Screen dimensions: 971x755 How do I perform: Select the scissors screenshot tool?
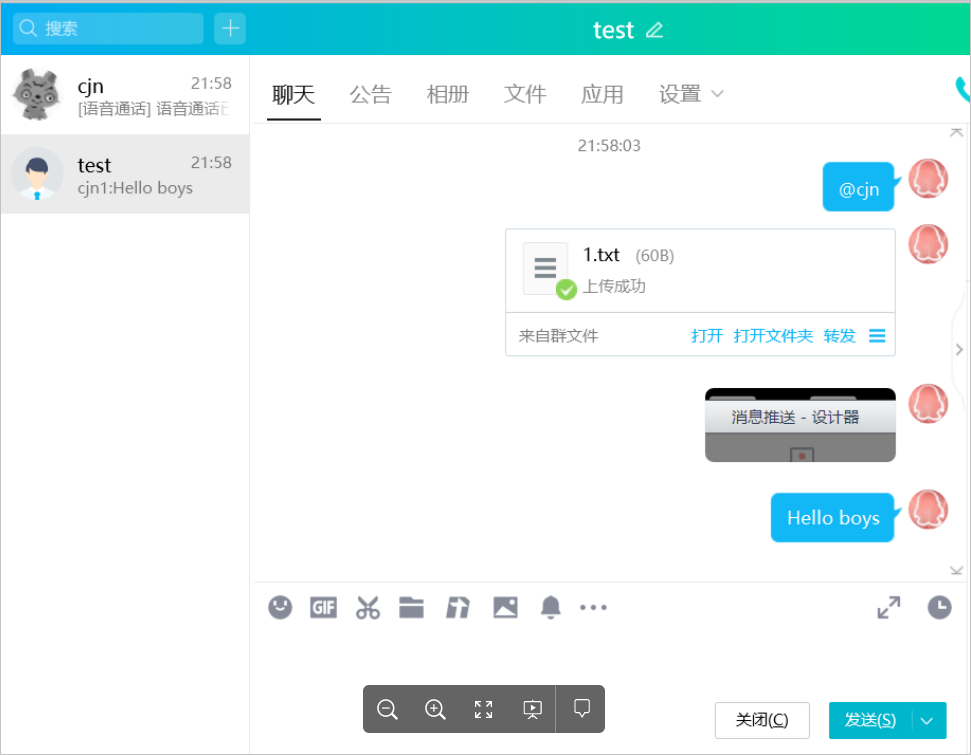click(368, 607)
